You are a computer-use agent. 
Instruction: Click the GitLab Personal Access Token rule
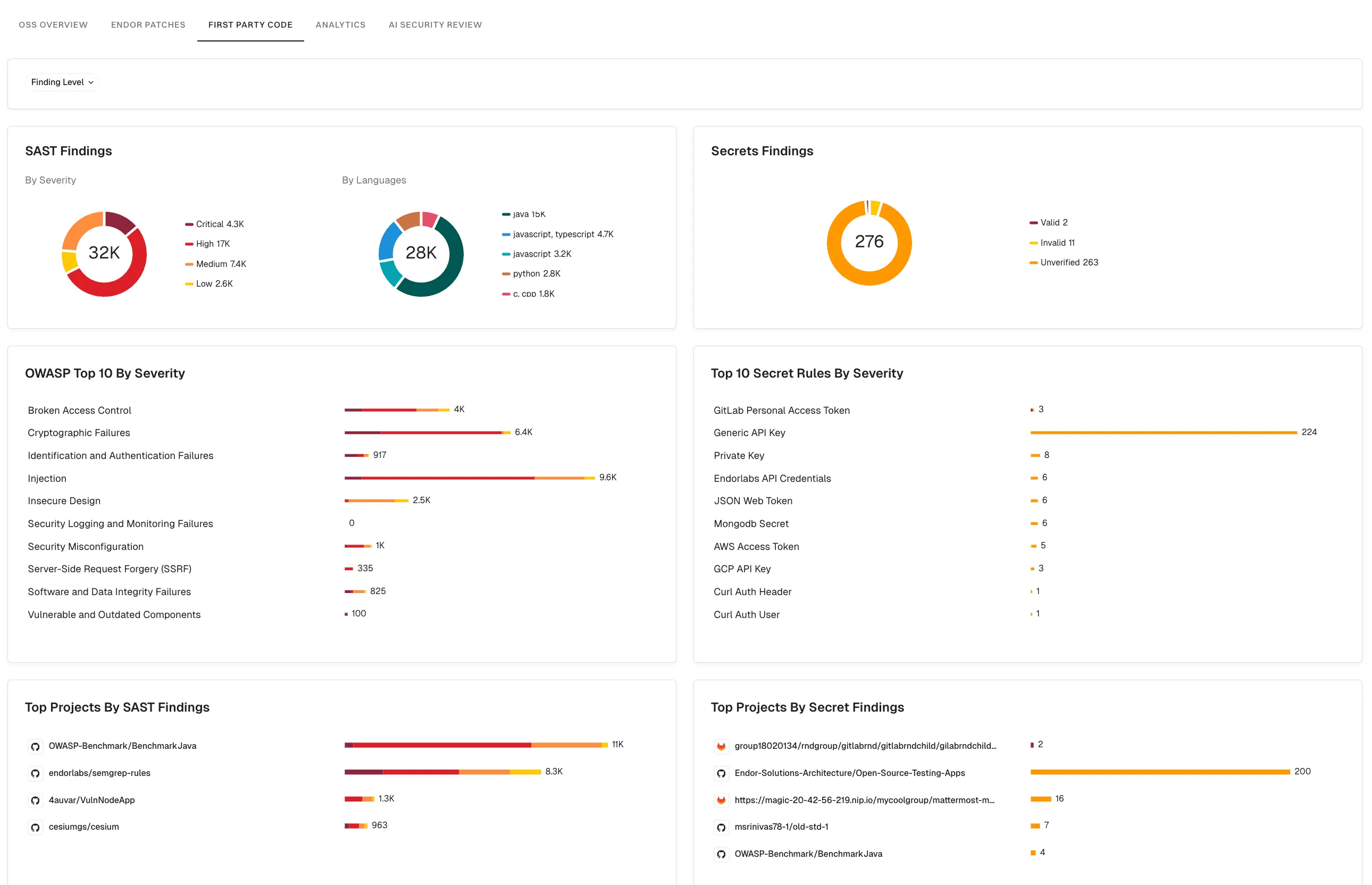[781, 410]
